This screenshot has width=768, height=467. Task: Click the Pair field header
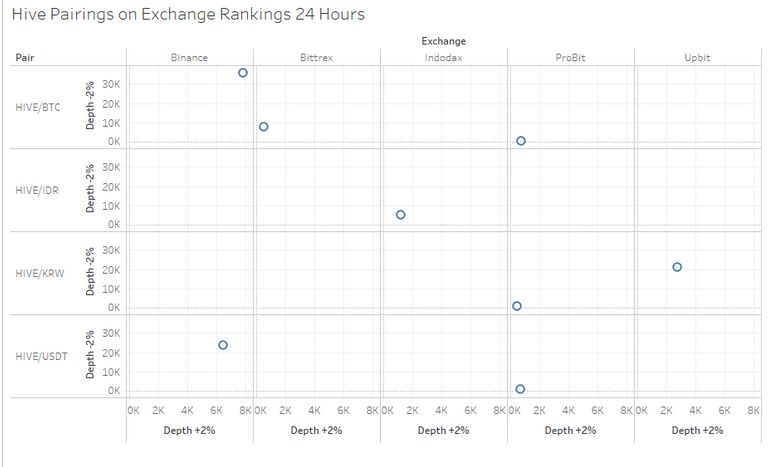(x=24, y=57)
